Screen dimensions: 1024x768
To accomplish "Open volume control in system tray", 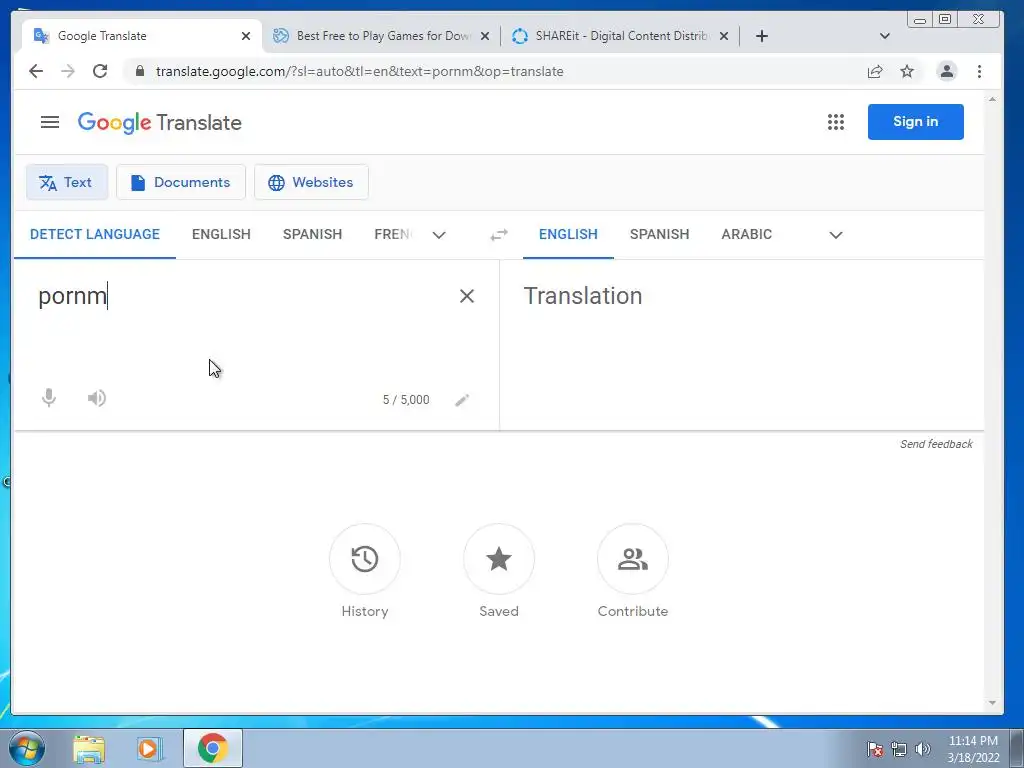I will click(x=923, y=749).
